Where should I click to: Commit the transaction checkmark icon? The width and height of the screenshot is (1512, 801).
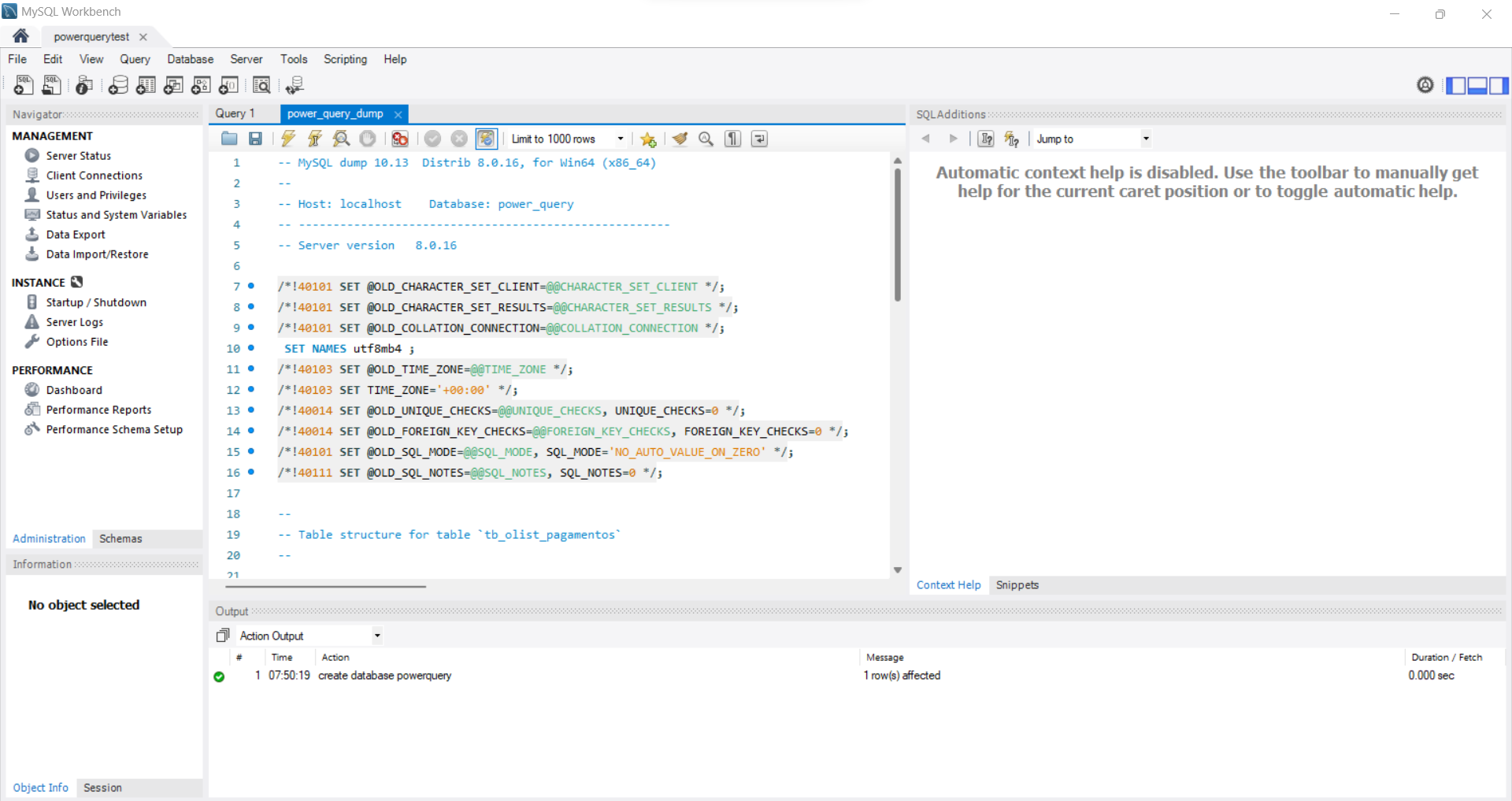(x=432, y=139)
